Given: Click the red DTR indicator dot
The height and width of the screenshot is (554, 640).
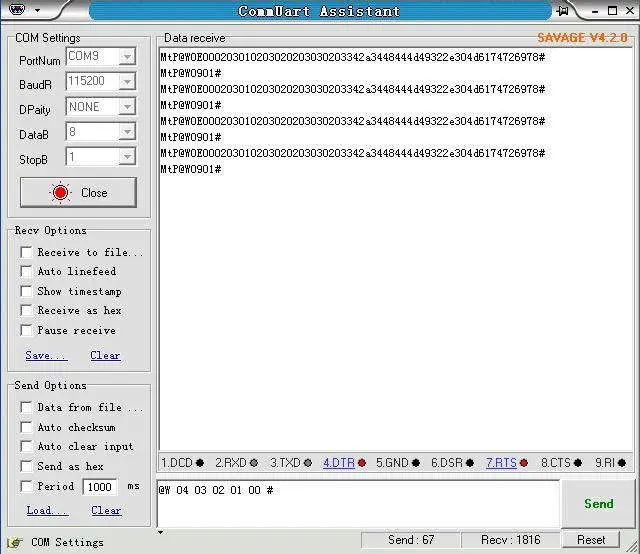Looking at the screenshot, I should coord(362,463).
